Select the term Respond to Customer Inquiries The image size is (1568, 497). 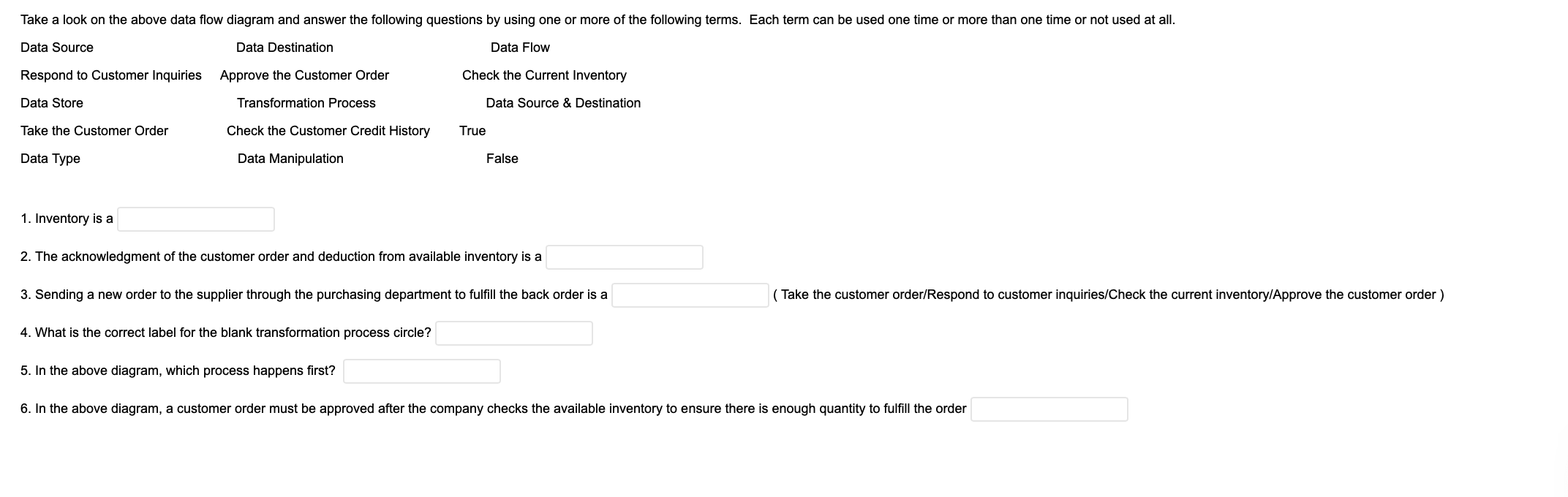pyautogui.click(x=110, y=75)
